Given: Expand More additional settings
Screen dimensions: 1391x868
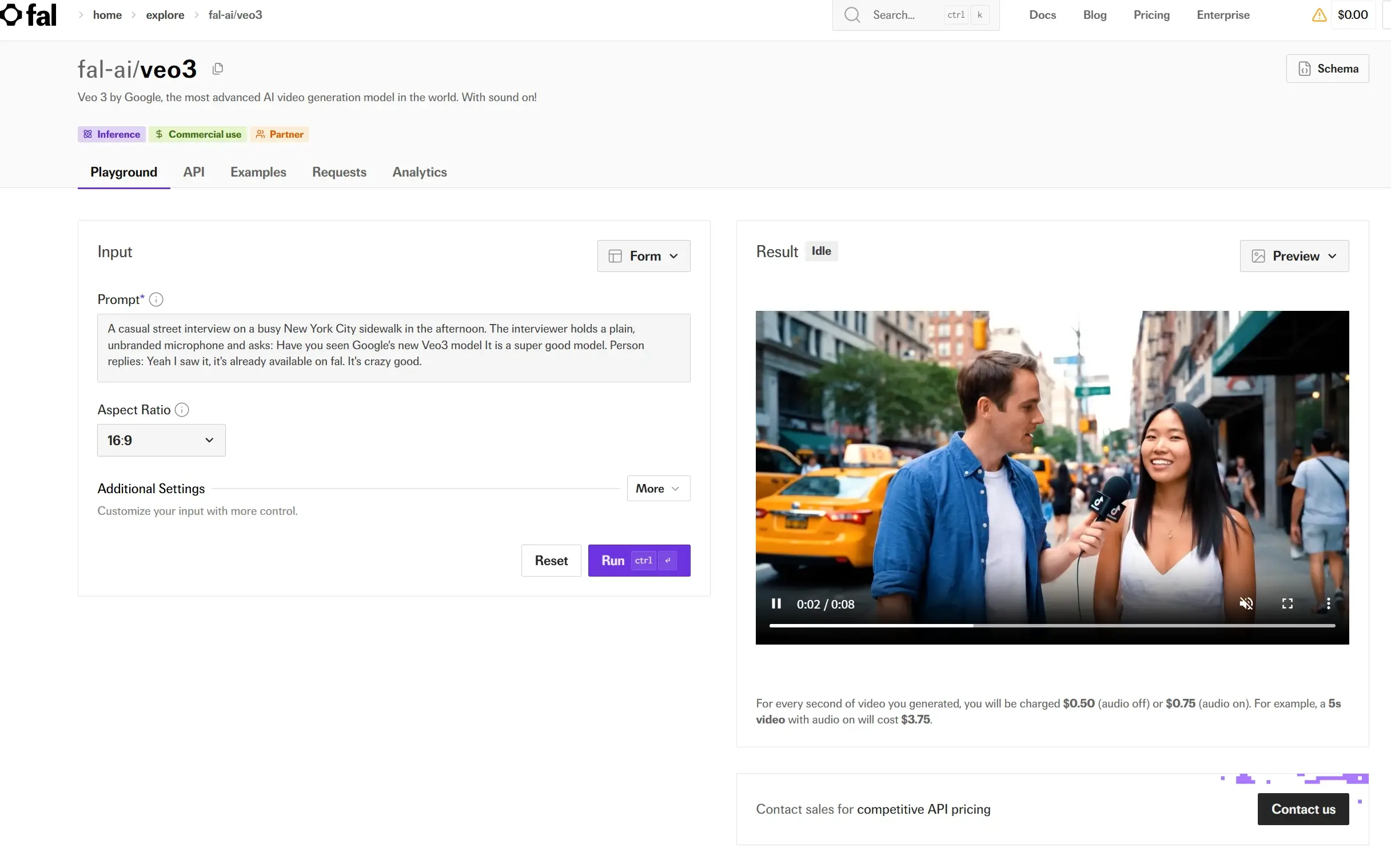Looking at the screenshot, I should (x=658, y=489).
